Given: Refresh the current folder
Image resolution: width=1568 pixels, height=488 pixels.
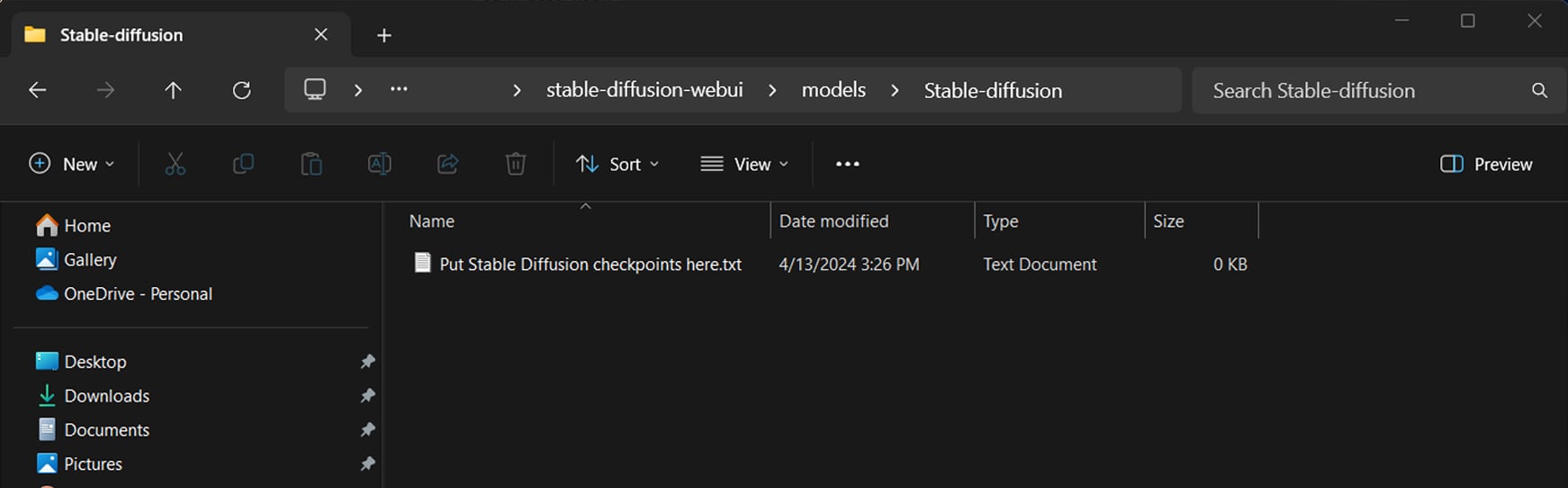Looking at the screenshot, I should coord(241,90).
